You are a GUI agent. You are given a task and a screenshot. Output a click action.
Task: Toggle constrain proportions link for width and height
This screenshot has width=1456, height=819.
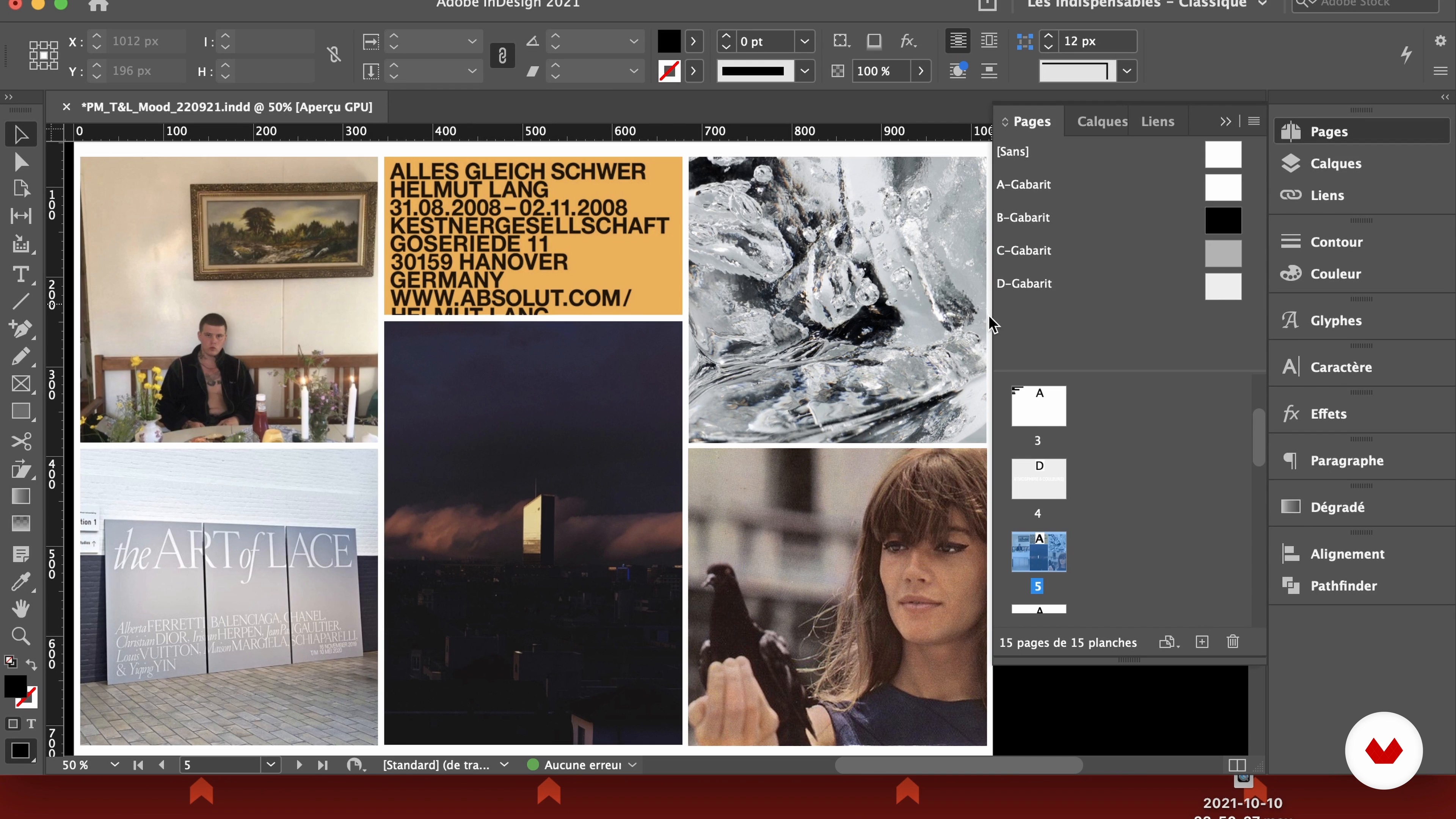pos(334,55)
